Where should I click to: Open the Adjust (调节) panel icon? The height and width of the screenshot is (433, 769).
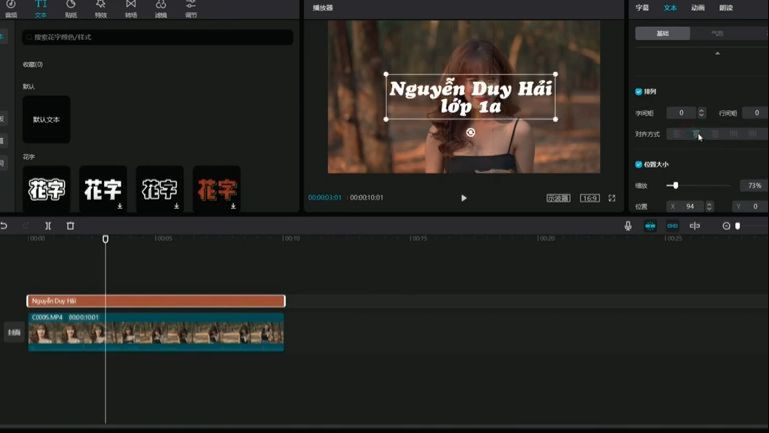click(x=191, y=6)
